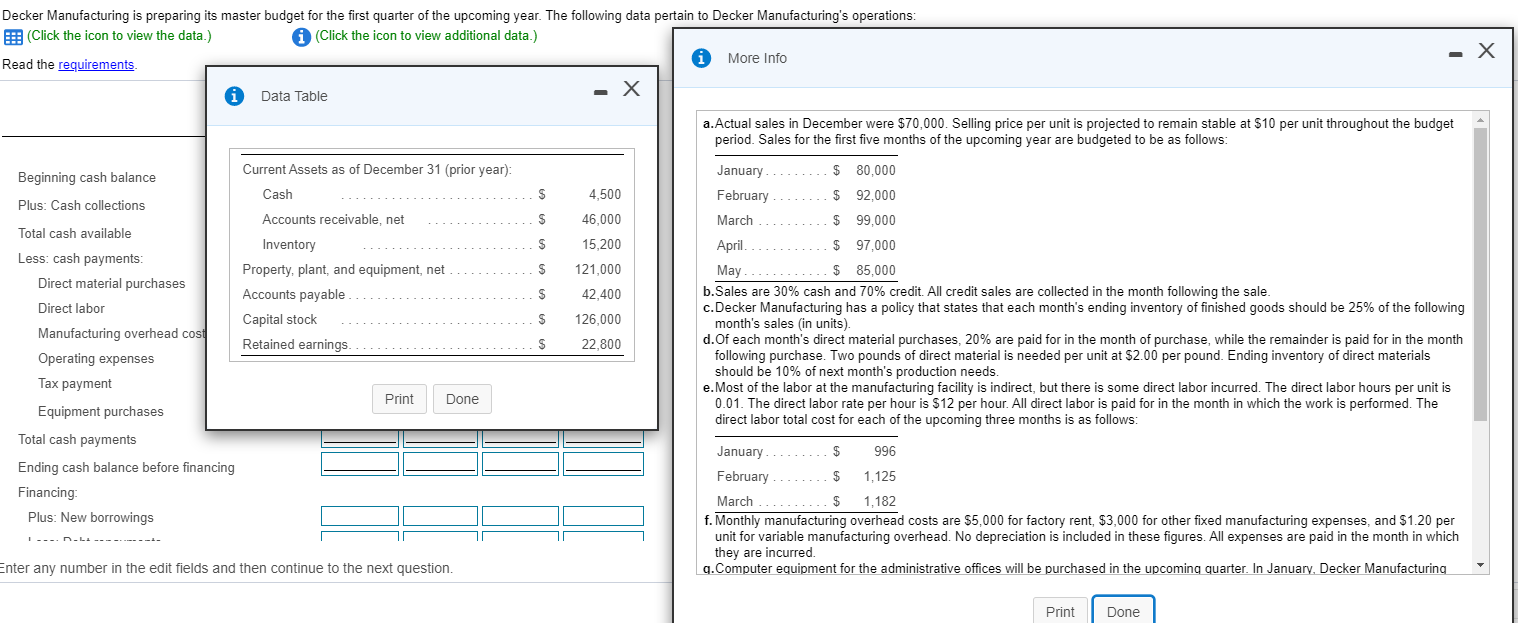
Task: Click the More Info vertical scrollbar thumb
Action: coord(1479,275)
